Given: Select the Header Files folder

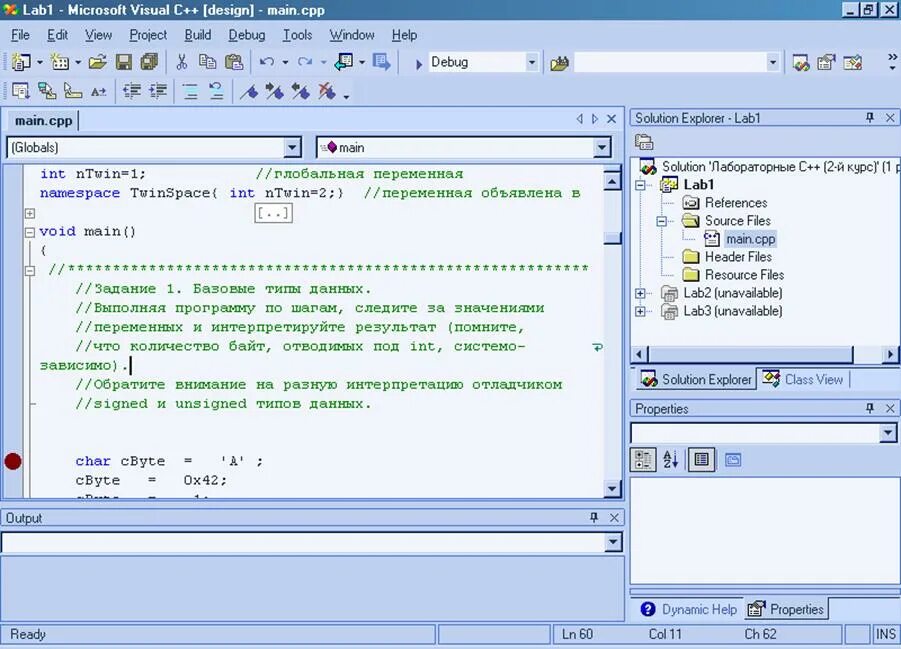Looking at the screenshot, I should point(738,257).
